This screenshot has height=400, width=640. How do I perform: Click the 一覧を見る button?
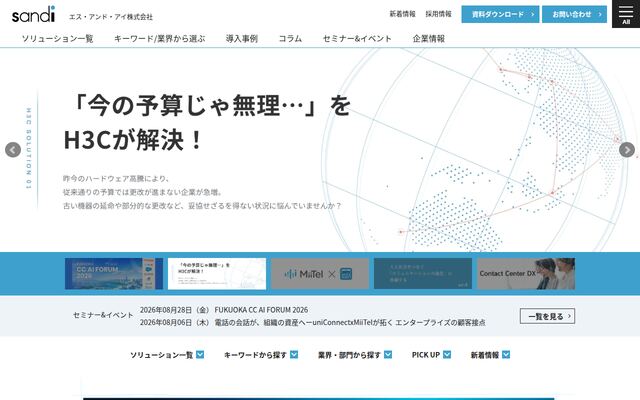[x=547, y=316]
